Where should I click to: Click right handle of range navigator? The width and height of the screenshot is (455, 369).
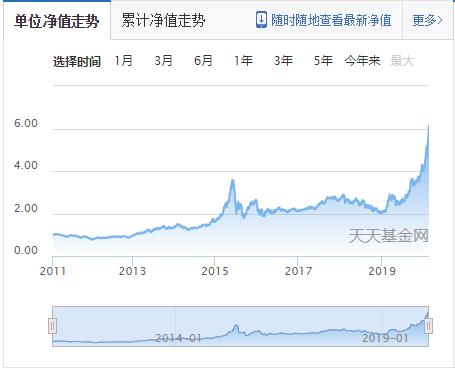(428, 326)
